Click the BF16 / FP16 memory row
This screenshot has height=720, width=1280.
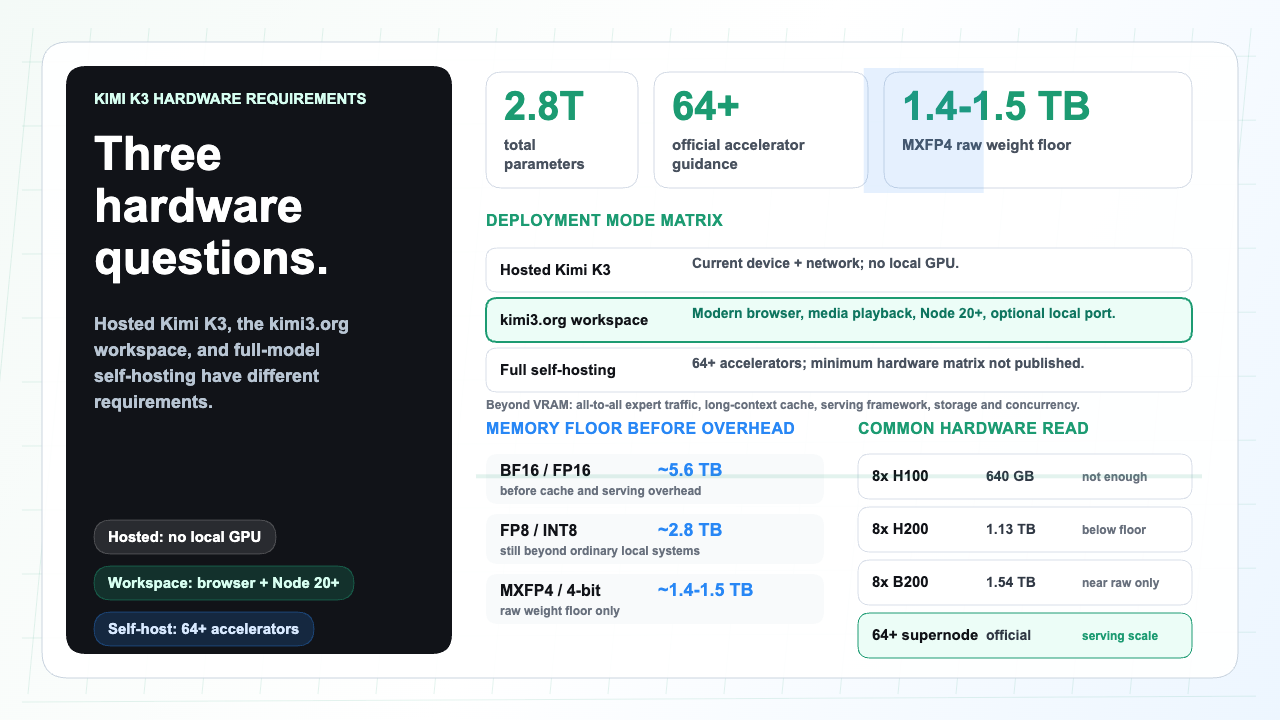coord(655,479)
